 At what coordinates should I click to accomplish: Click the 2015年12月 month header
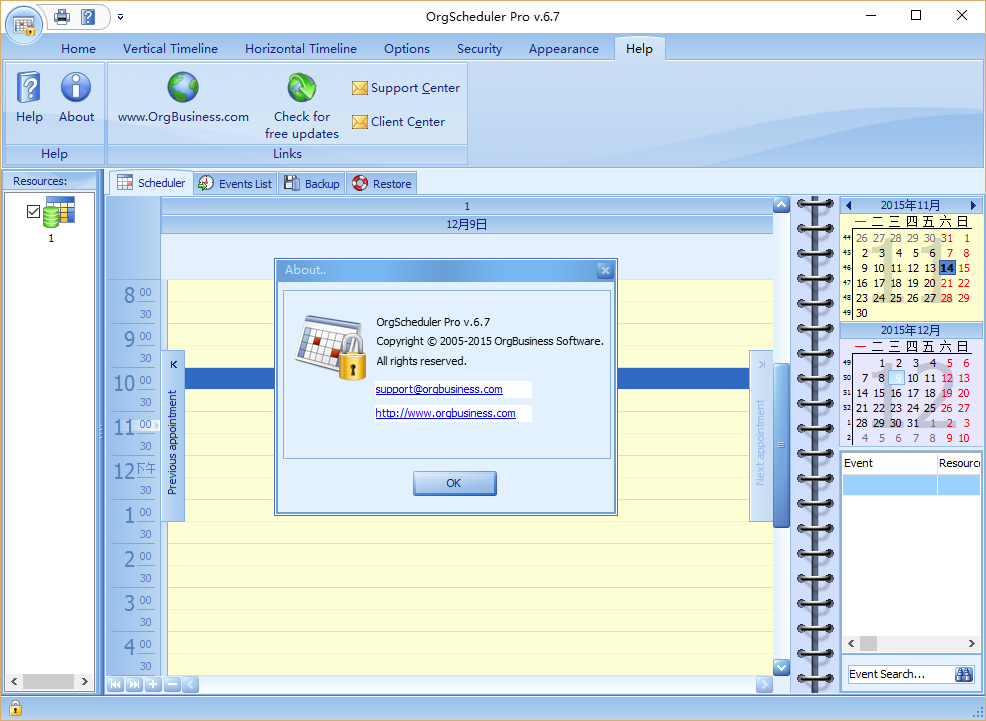point(910,330)
